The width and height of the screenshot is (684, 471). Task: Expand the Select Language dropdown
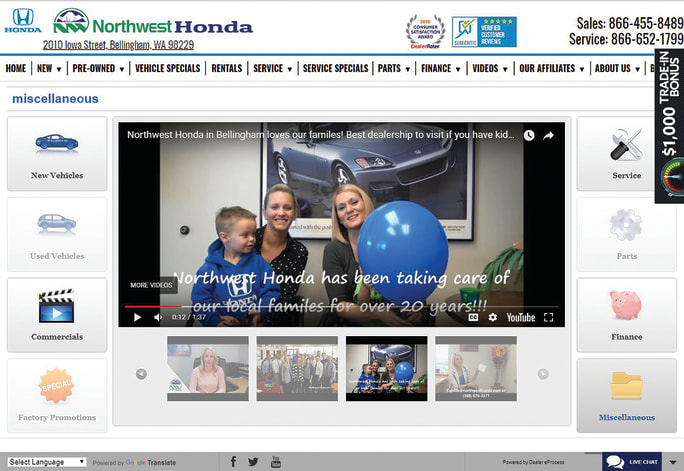coord(47,462)
